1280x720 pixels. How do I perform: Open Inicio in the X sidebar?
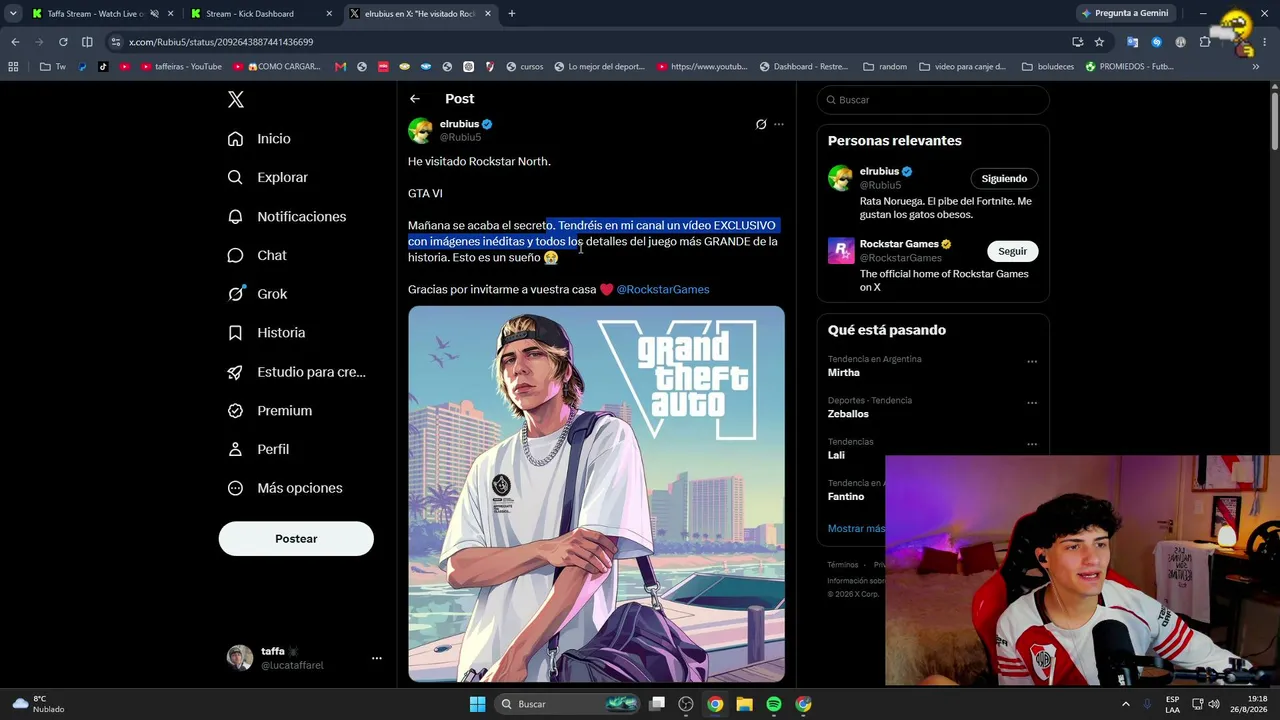point(259,139)
